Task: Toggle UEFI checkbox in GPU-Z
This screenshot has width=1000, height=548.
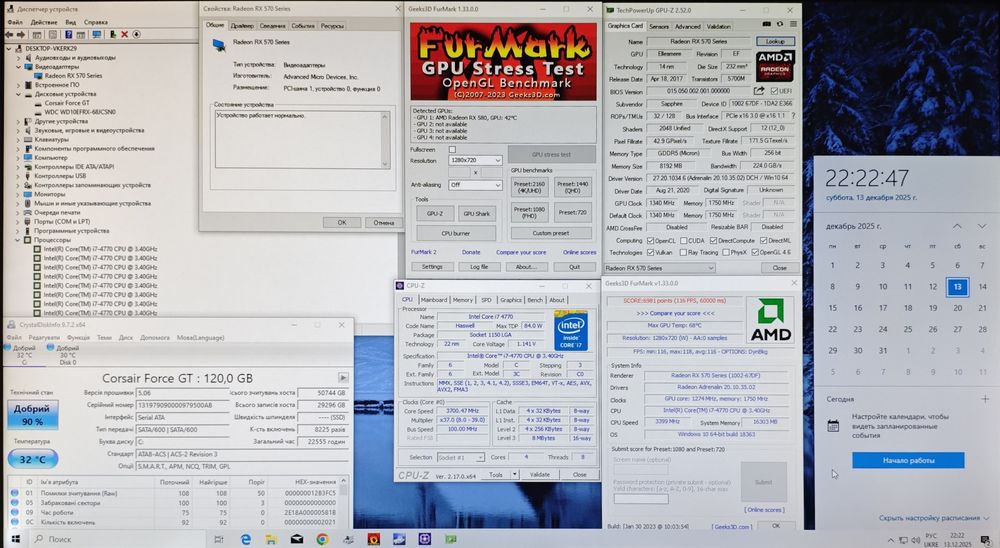Action: coord(774,91)
